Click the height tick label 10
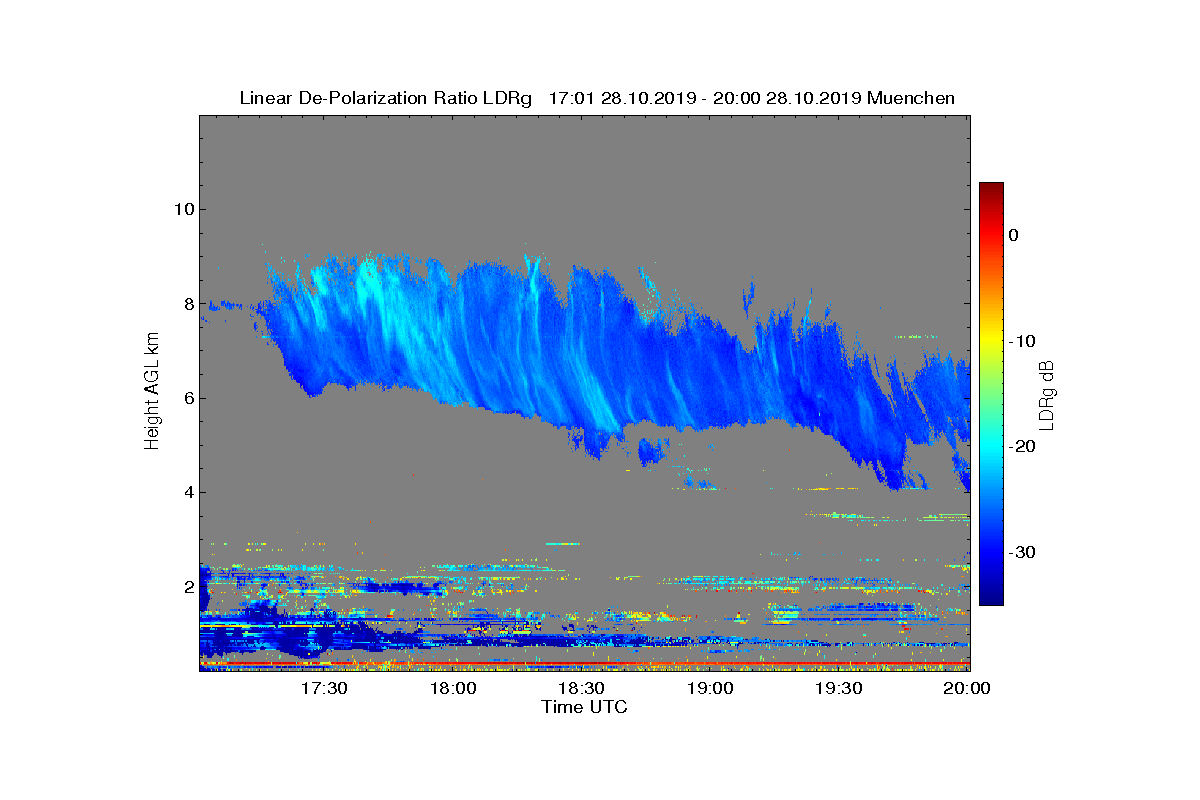This screenshot has width=1200, height=800. [183, 210]
